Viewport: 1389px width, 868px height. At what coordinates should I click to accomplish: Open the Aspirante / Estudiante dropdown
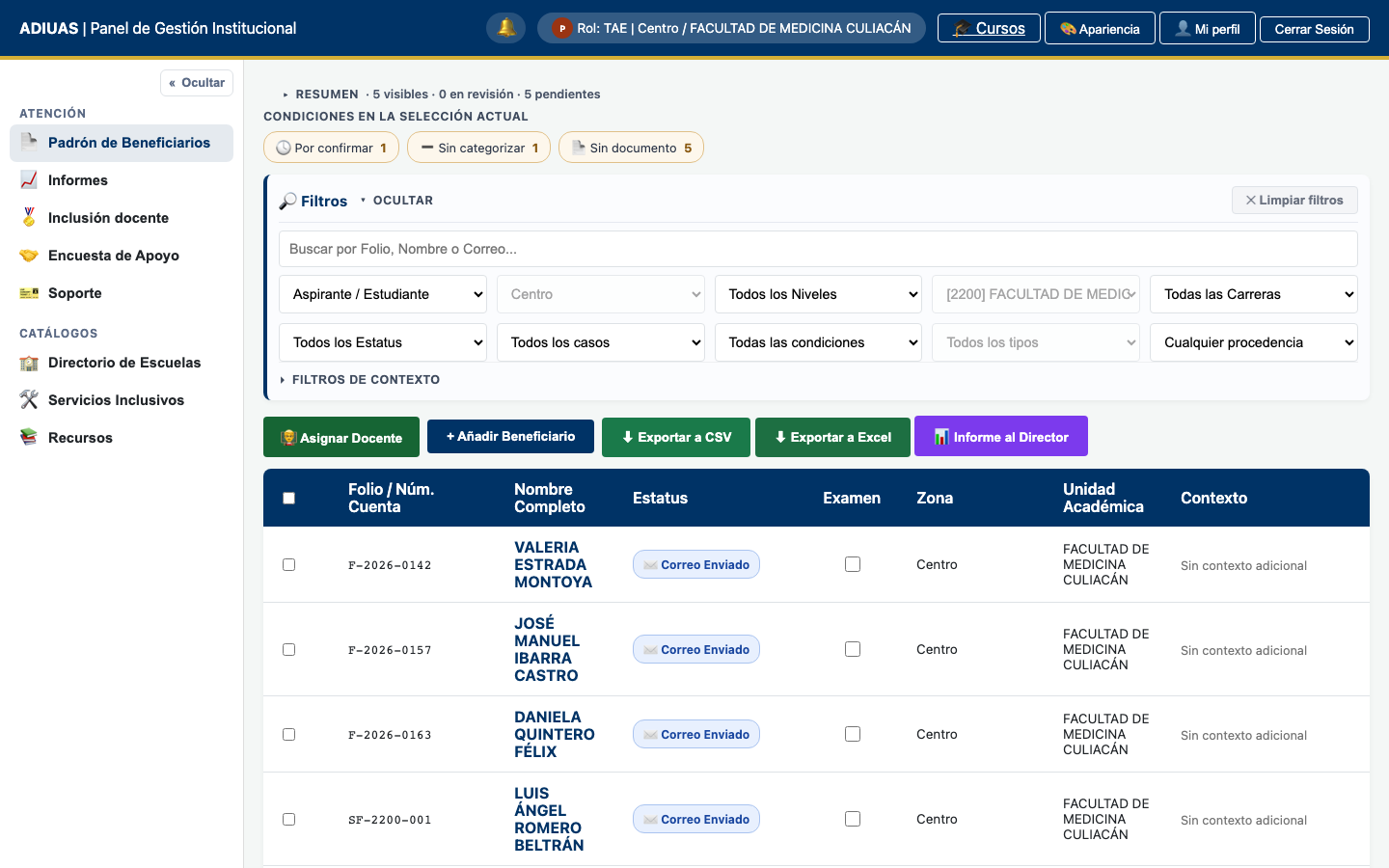[383, 294]
